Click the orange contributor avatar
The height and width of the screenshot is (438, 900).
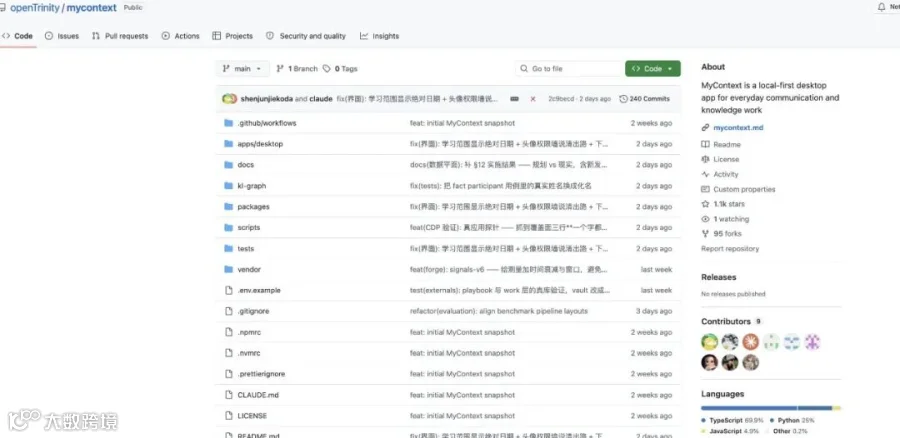pos(751,342)
